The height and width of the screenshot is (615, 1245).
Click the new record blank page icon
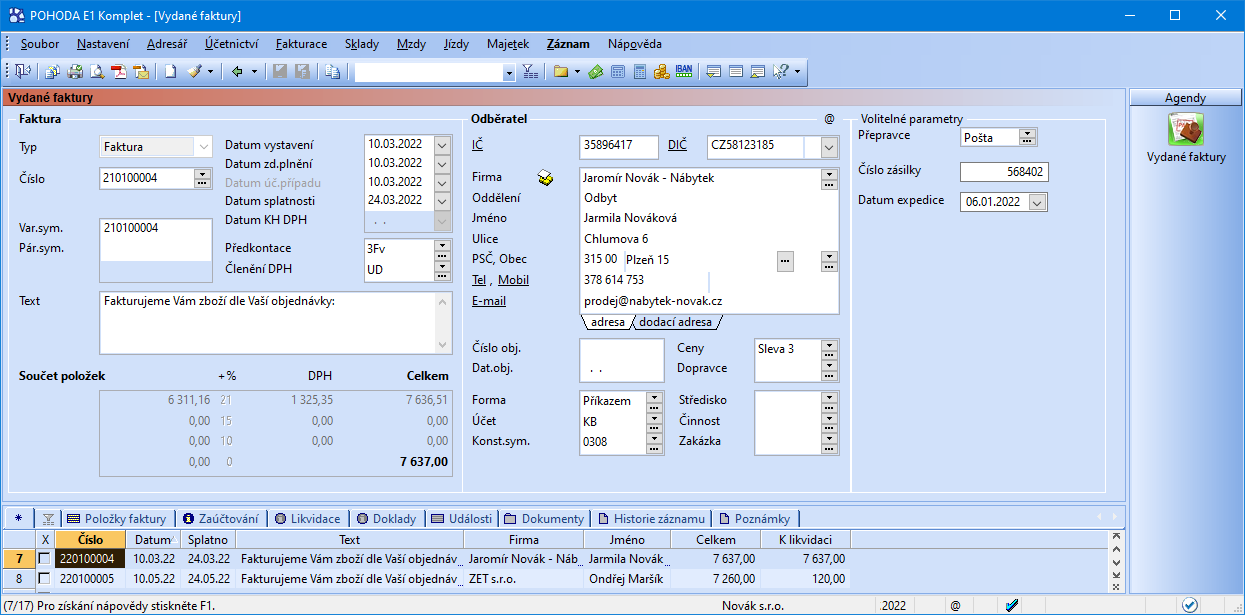(x=171, y=71)
